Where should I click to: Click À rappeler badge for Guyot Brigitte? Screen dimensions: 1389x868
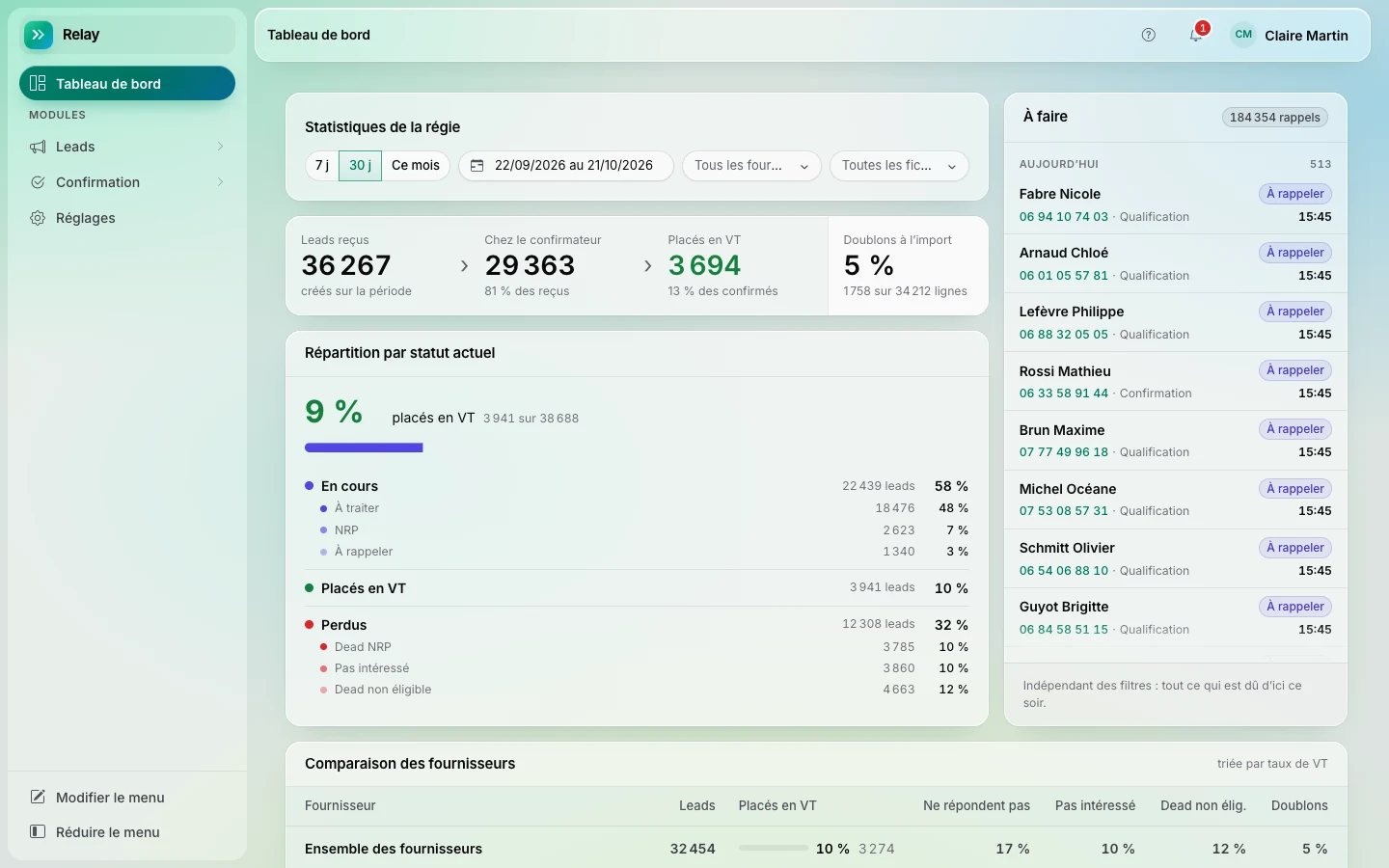click(1295, 607)
